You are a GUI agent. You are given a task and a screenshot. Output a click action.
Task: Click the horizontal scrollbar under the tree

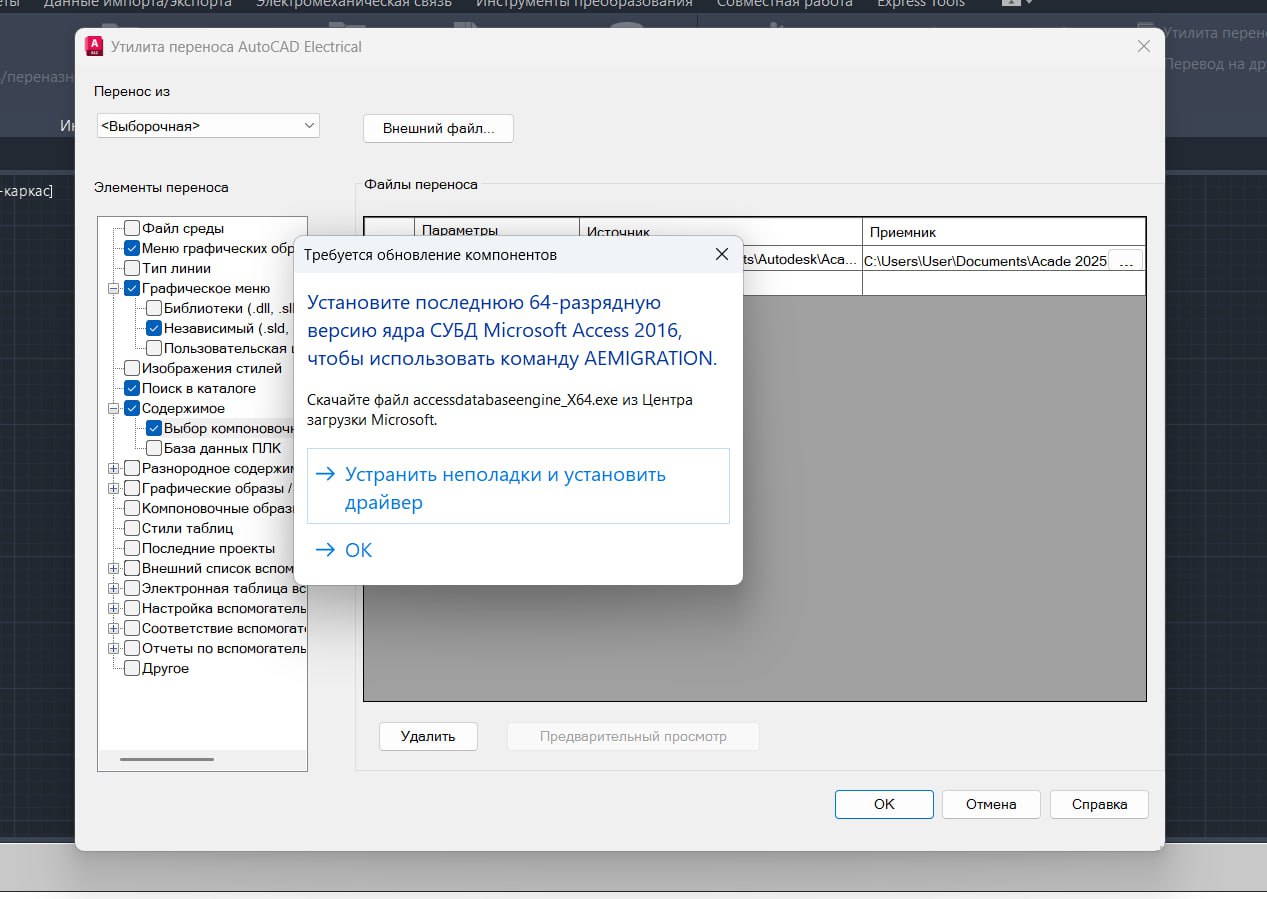167,759
